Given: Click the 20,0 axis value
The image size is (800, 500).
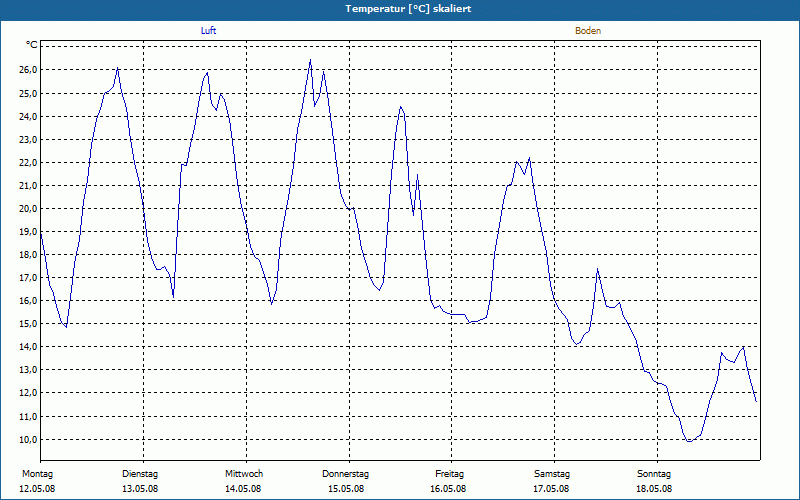Looking at the screenshot, I should pos(28,208).
